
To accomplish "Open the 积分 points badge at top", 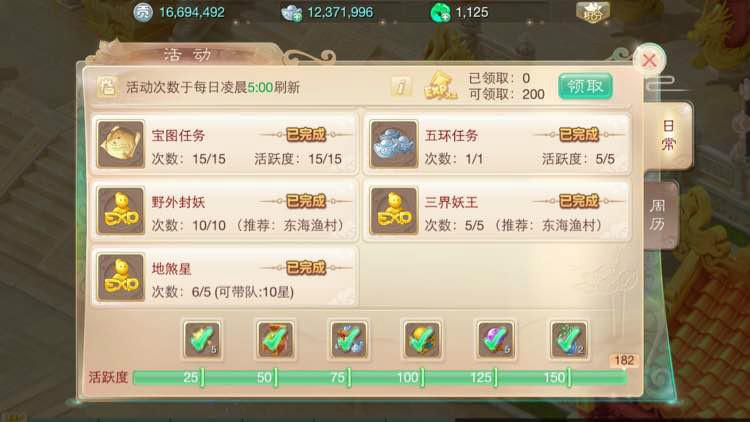I will (x=593, y=12).
